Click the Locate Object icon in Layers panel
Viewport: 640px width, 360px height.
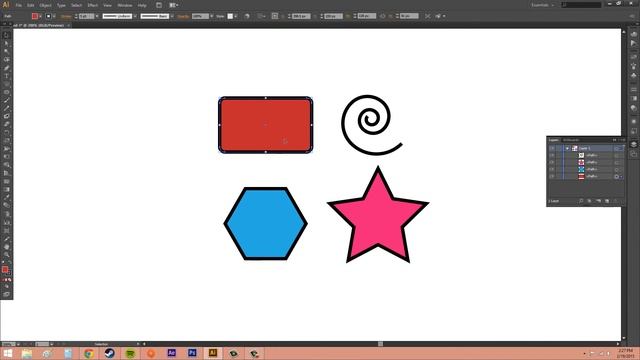pyautogui.click(x=581, y=201)
